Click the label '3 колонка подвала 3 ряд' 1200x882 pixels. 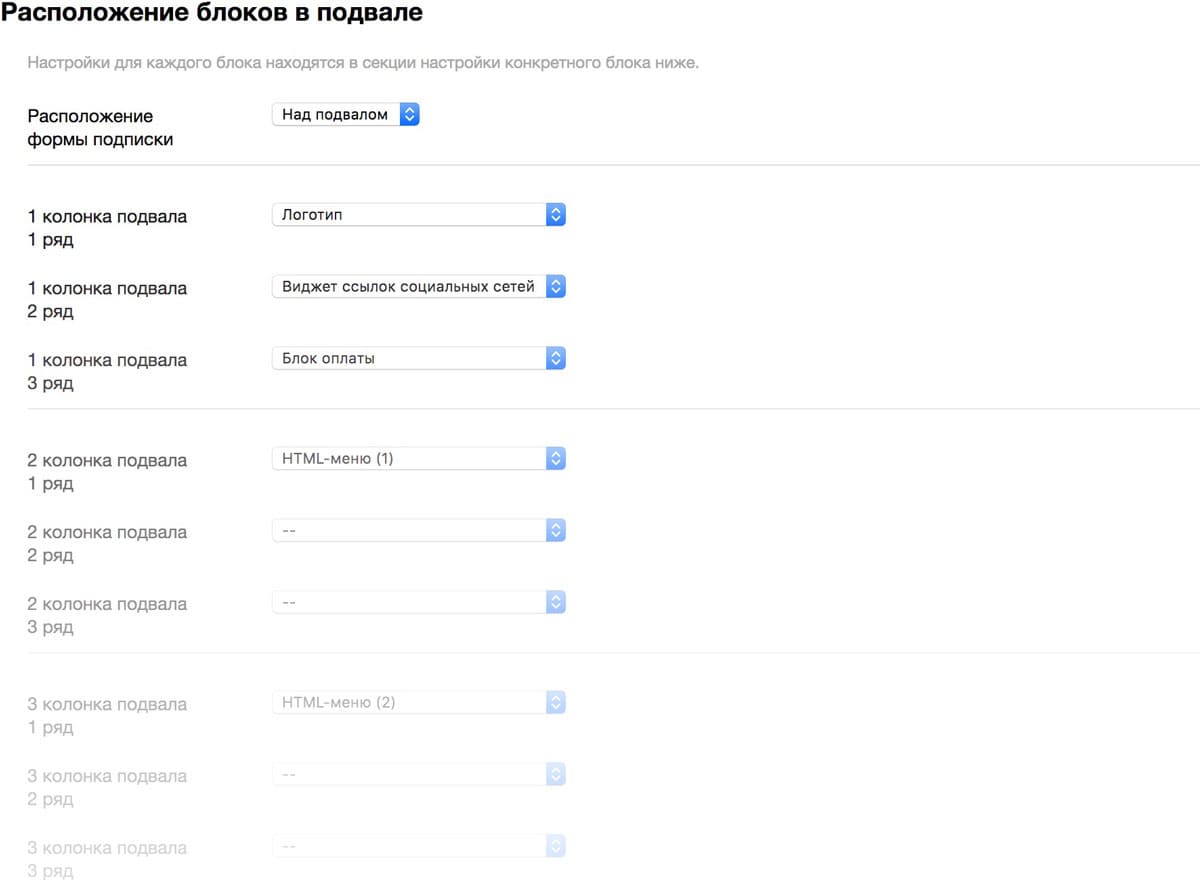[107, 860]
